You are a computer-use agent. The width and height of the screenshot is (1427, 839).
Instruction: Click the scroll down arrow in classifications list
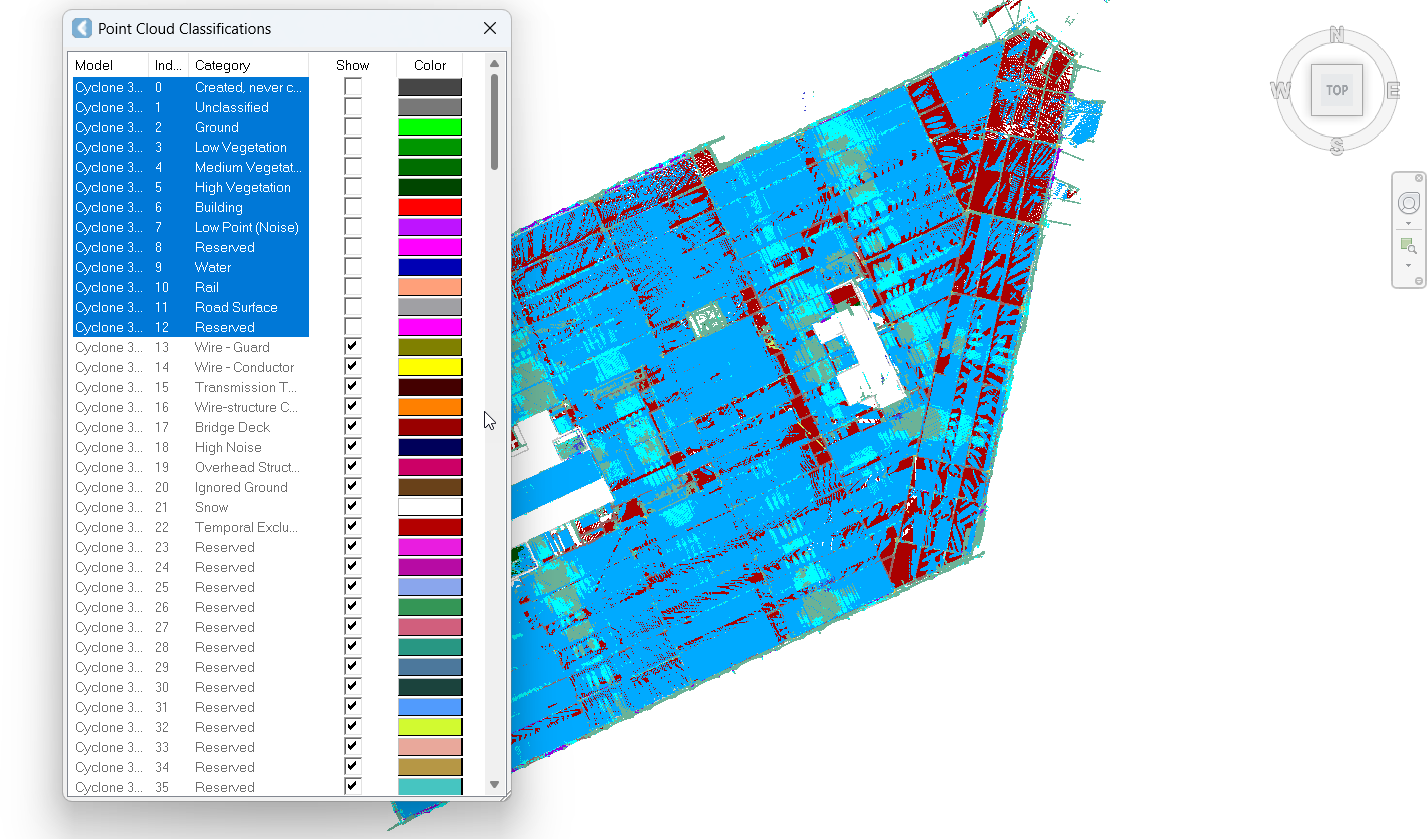click(x=494, y=785)
